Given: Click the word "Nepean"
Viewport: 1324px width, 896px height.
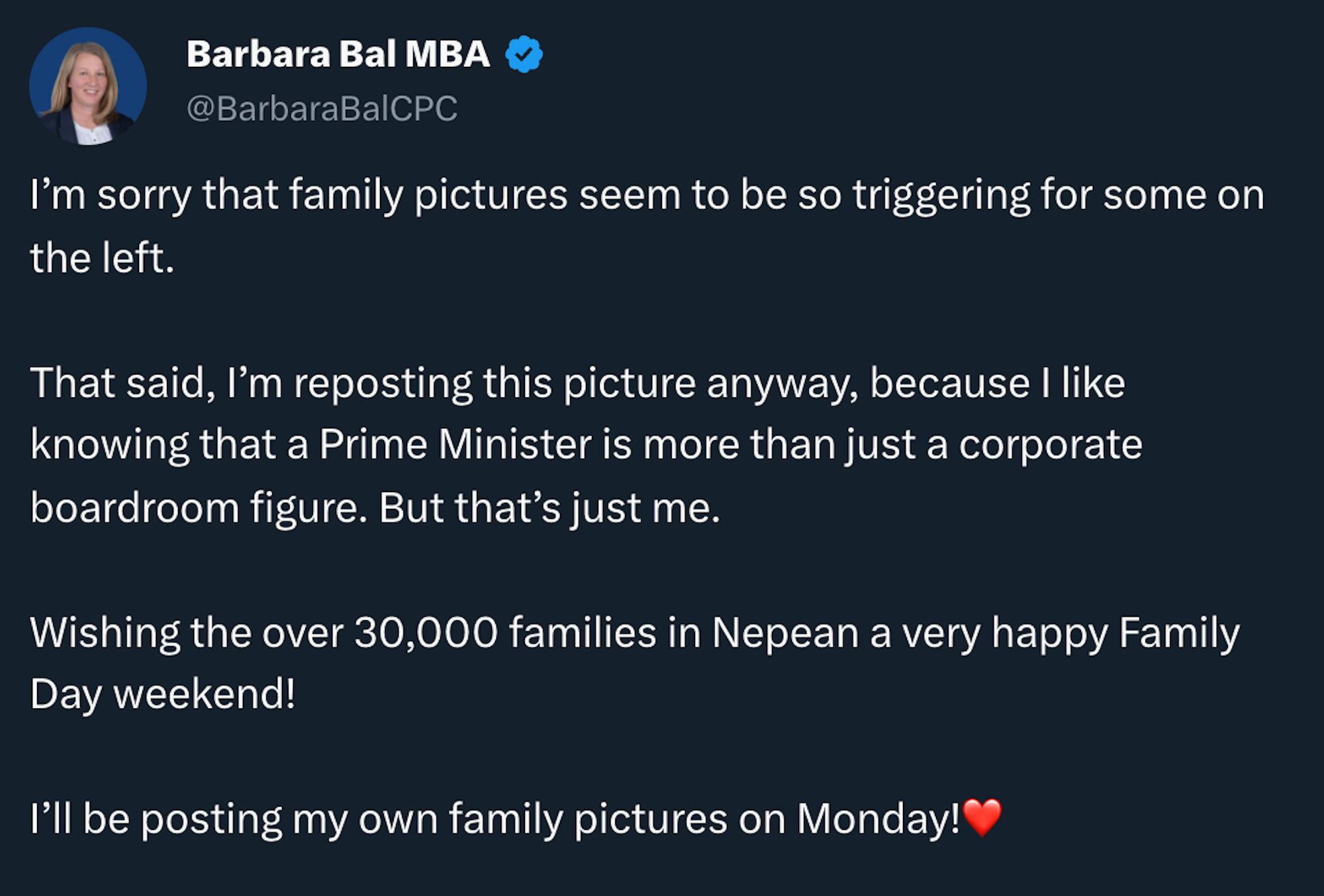Looking at the screenshot, I should click(x=785, y=633).
